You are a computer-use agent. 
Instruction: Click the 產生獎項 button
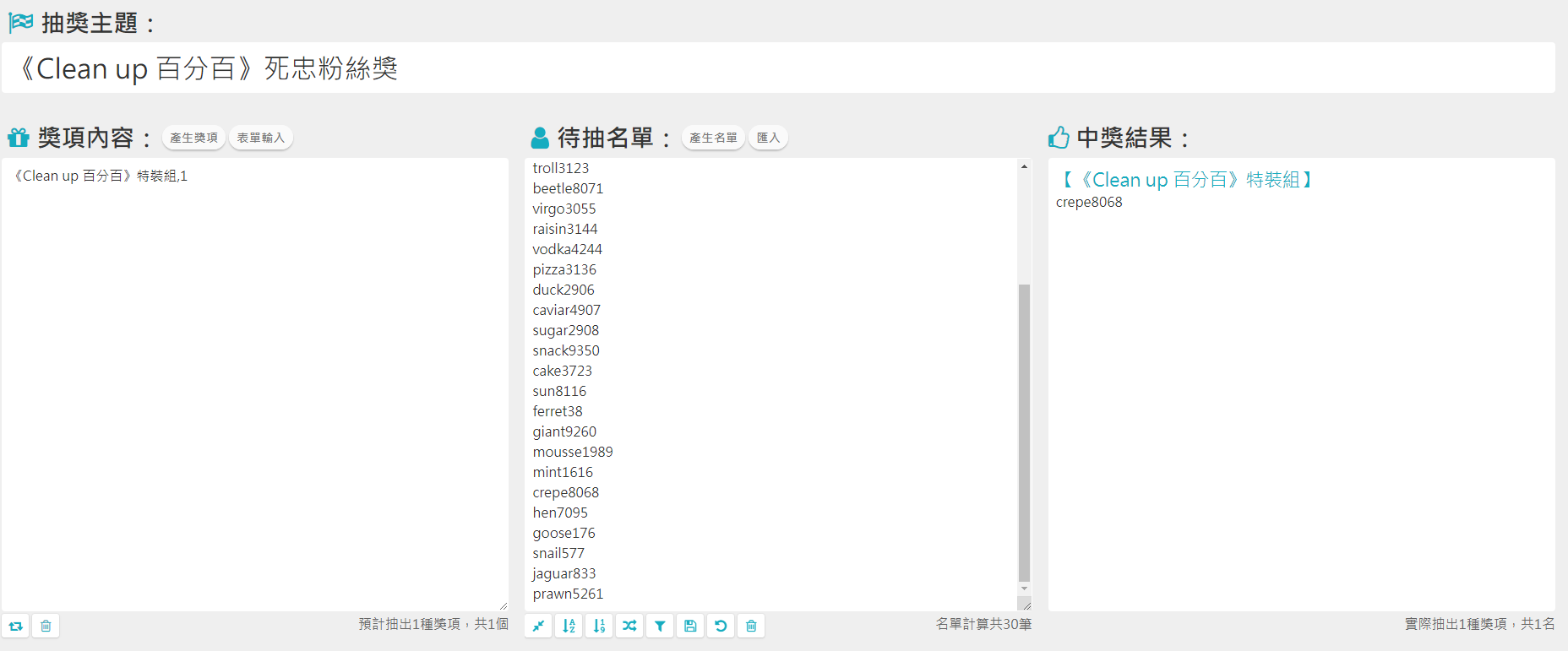(193, 138)
